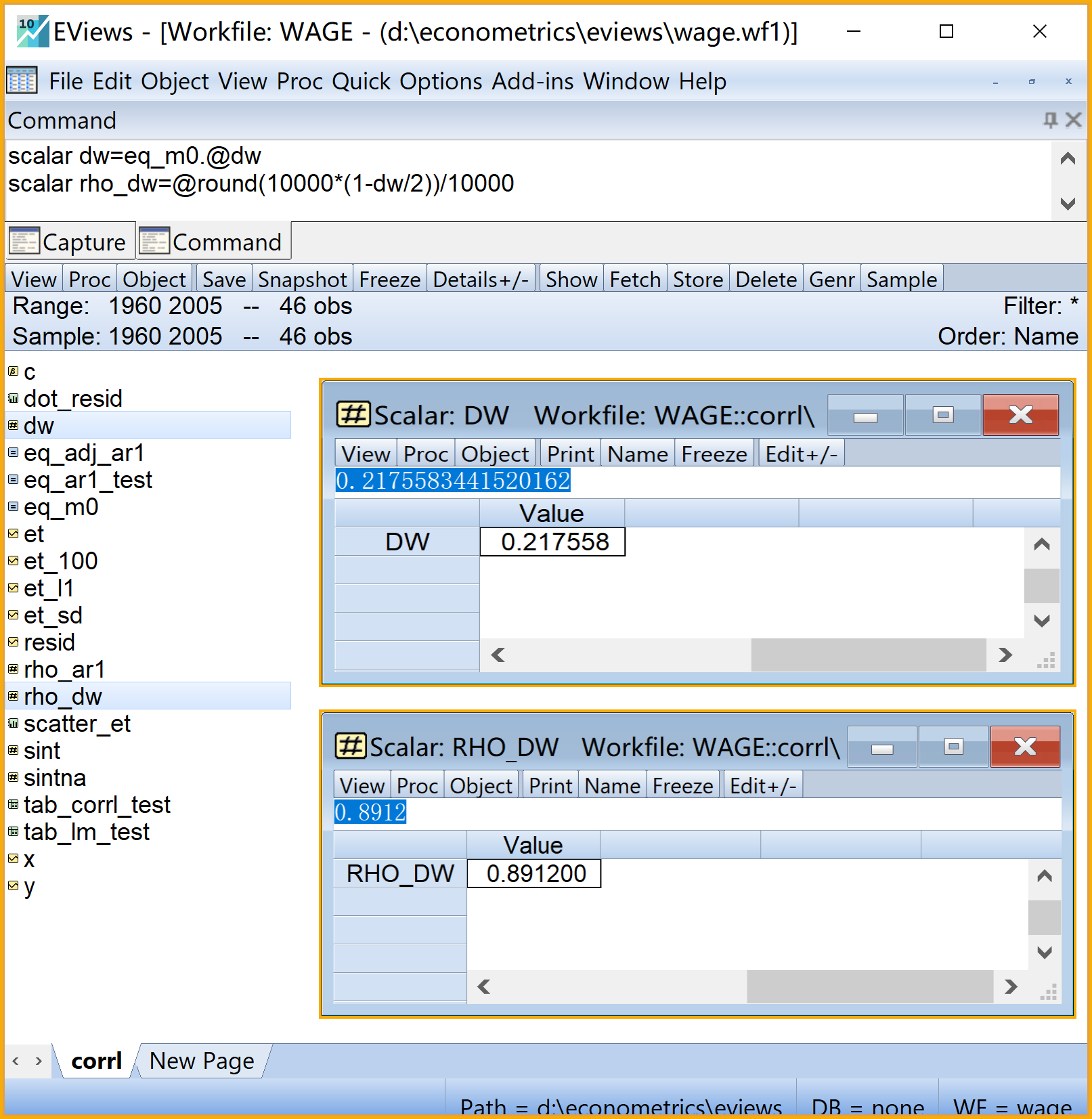Click the Scalar DW window title icon
Screen dimensions: 1092x1119
pyautogui.click(x=353, y=414)
